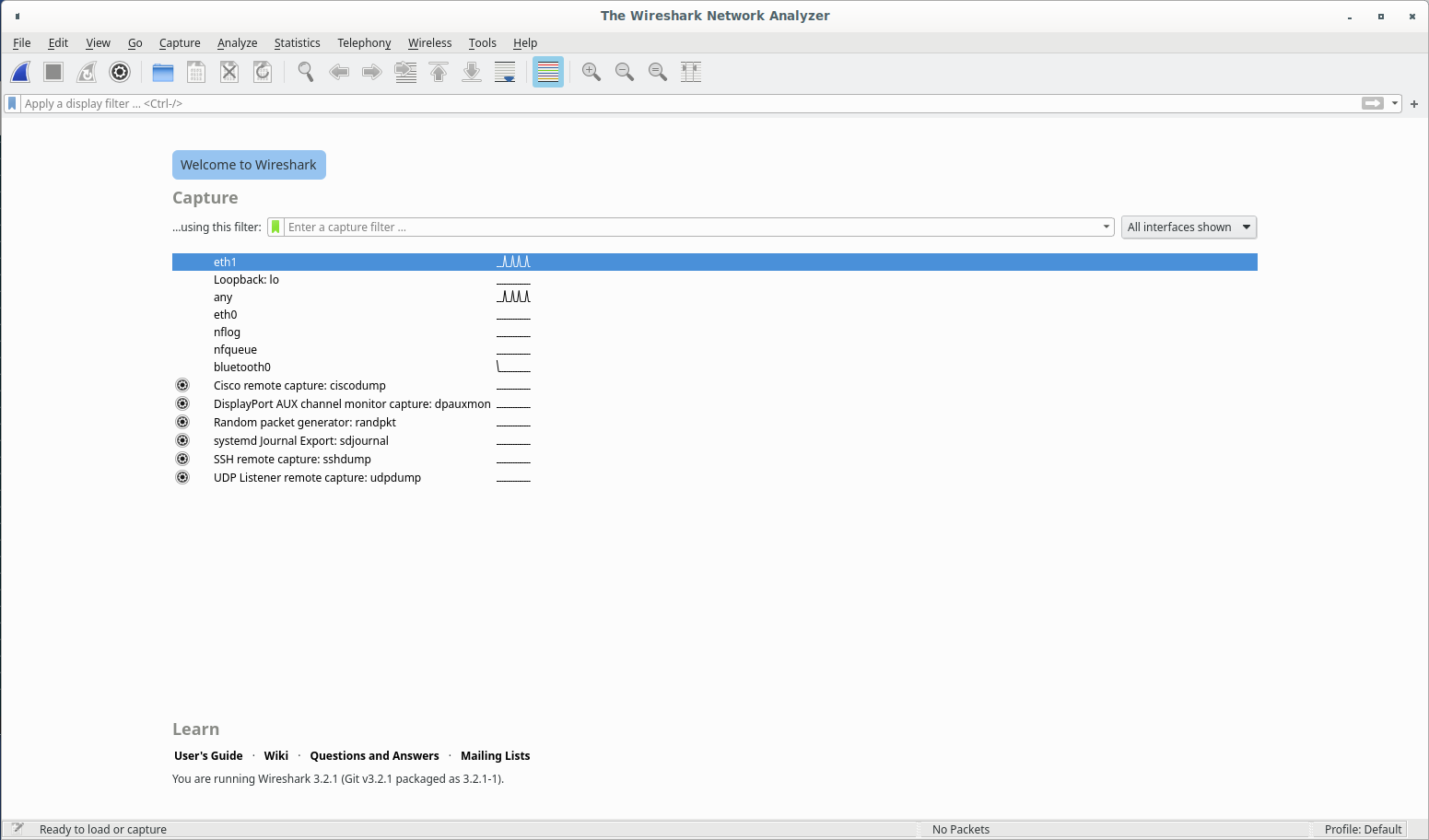
Task: Select the Loopback: lo interface
Action: coord(715,279)
